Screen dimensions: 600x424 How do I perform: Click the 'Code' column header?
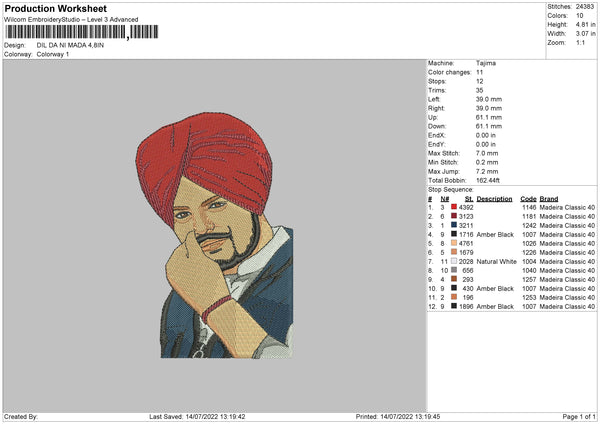point(528,199)
